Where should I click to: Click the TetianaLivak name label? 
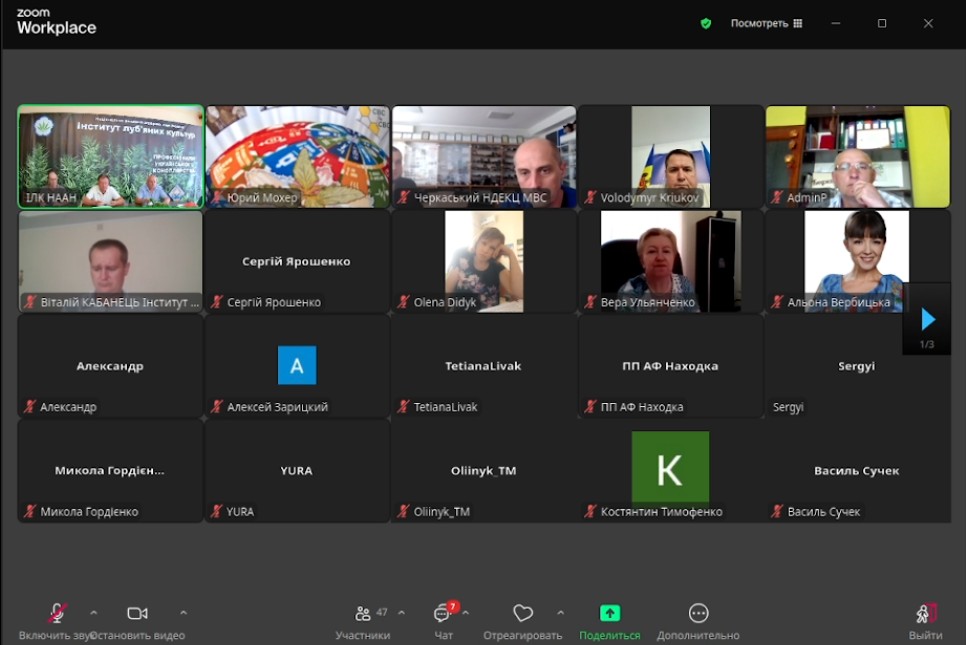[x=445, y=407]
